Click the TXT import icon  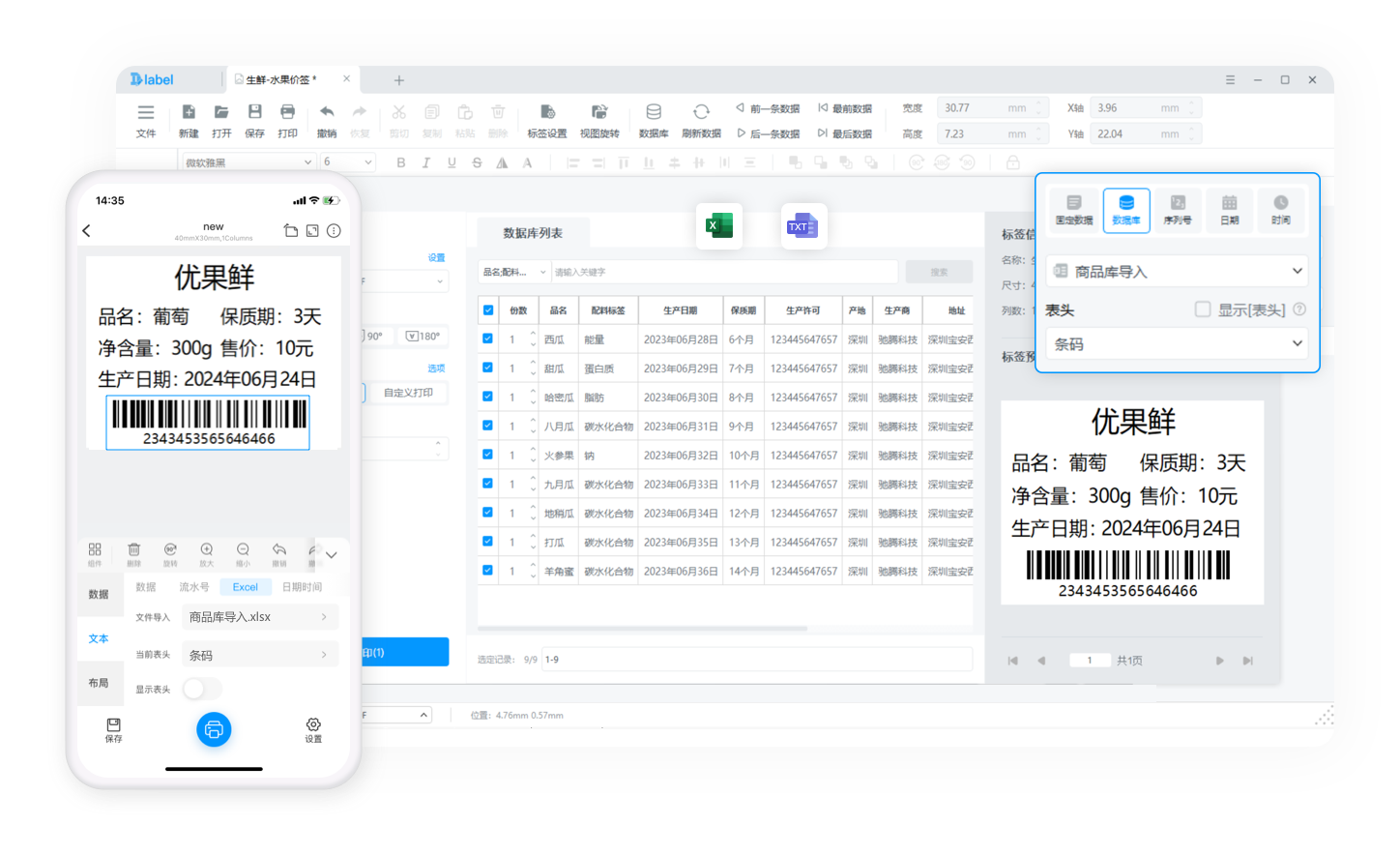(x=802, y=226)
